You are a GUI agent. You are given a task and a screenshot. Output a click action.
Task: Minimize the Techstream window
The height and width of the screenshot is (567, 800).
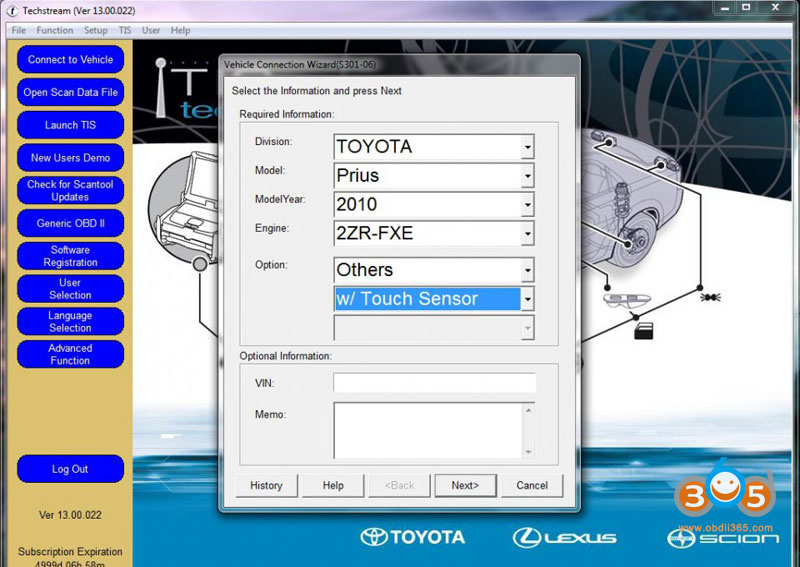point(724,7)
